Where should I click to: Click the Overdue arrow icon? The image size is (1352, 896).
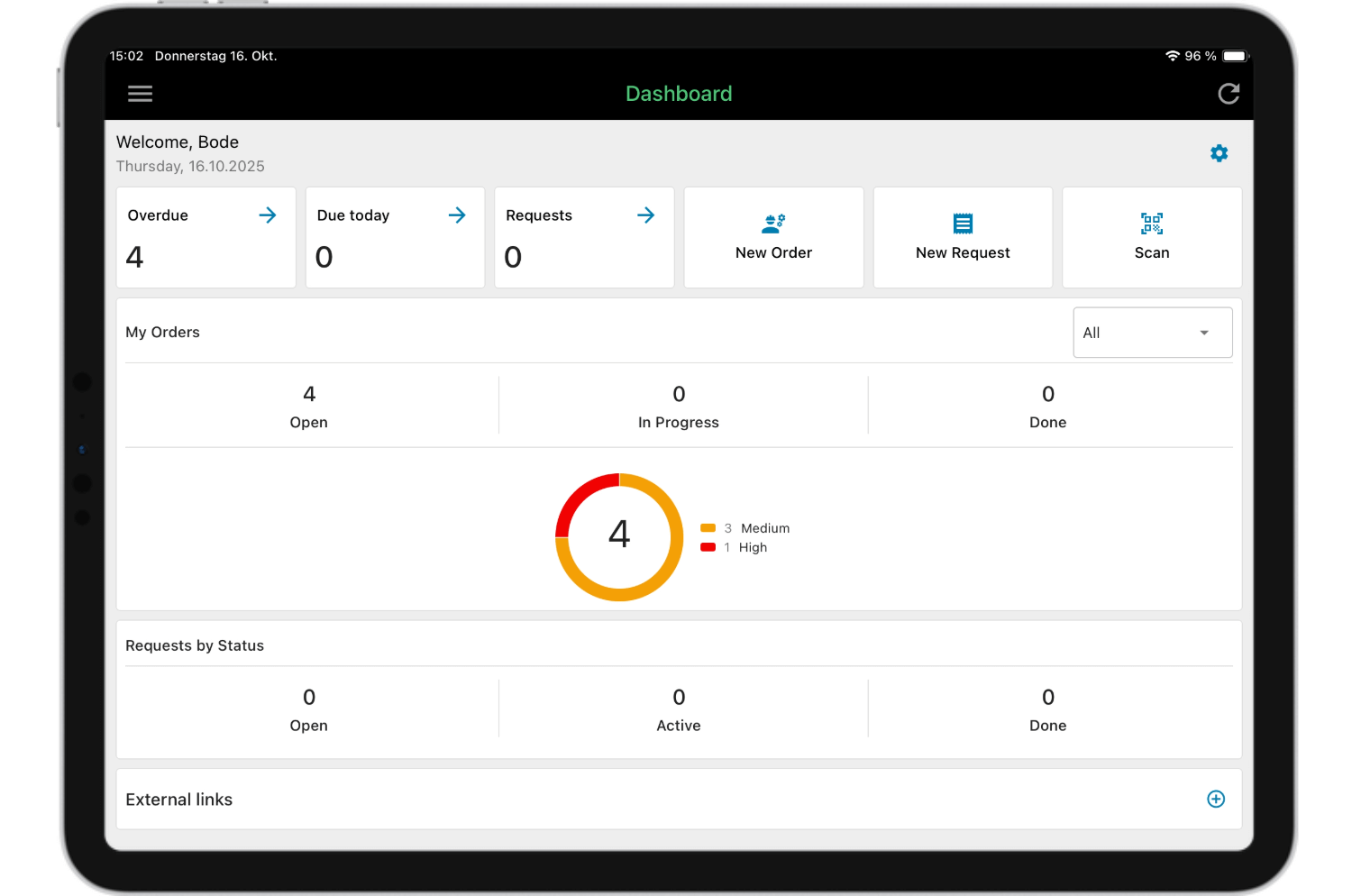coord(268,215)
